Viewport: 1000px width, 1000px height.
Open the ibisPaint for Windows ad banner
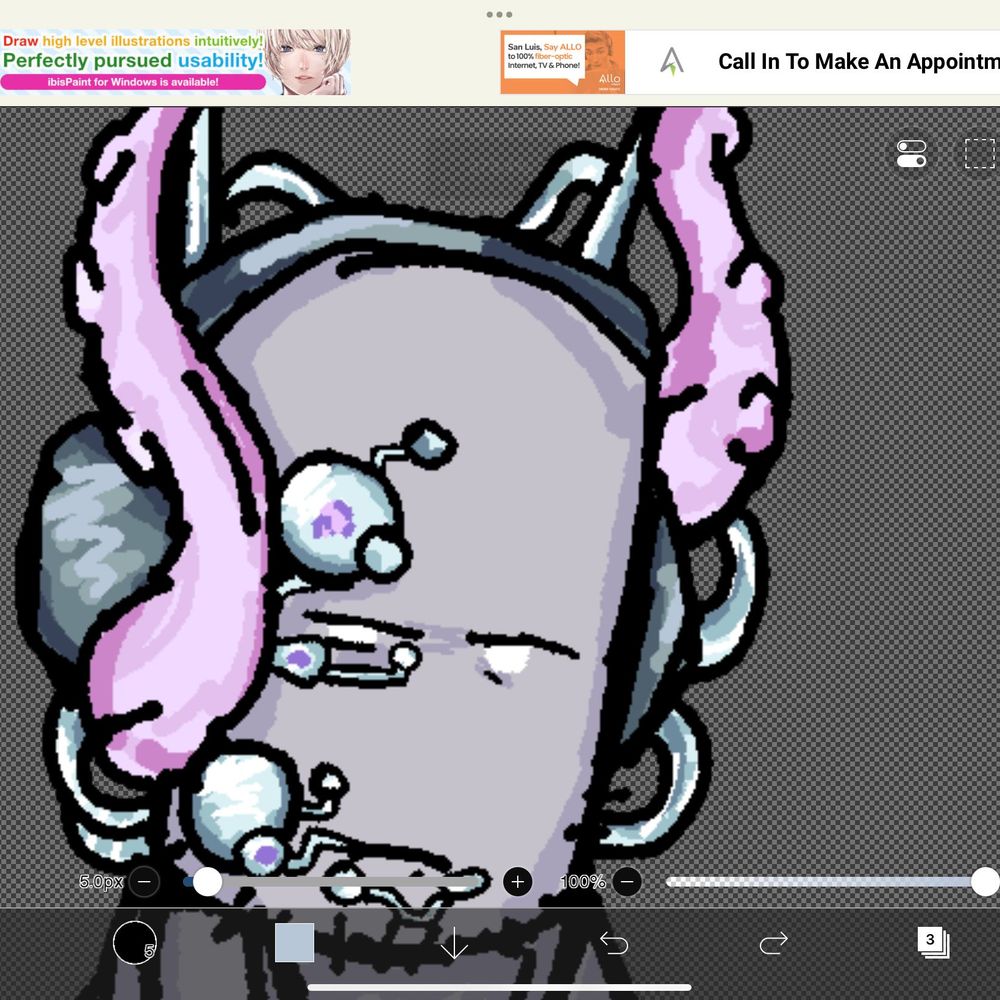click(x=175, y=62)
